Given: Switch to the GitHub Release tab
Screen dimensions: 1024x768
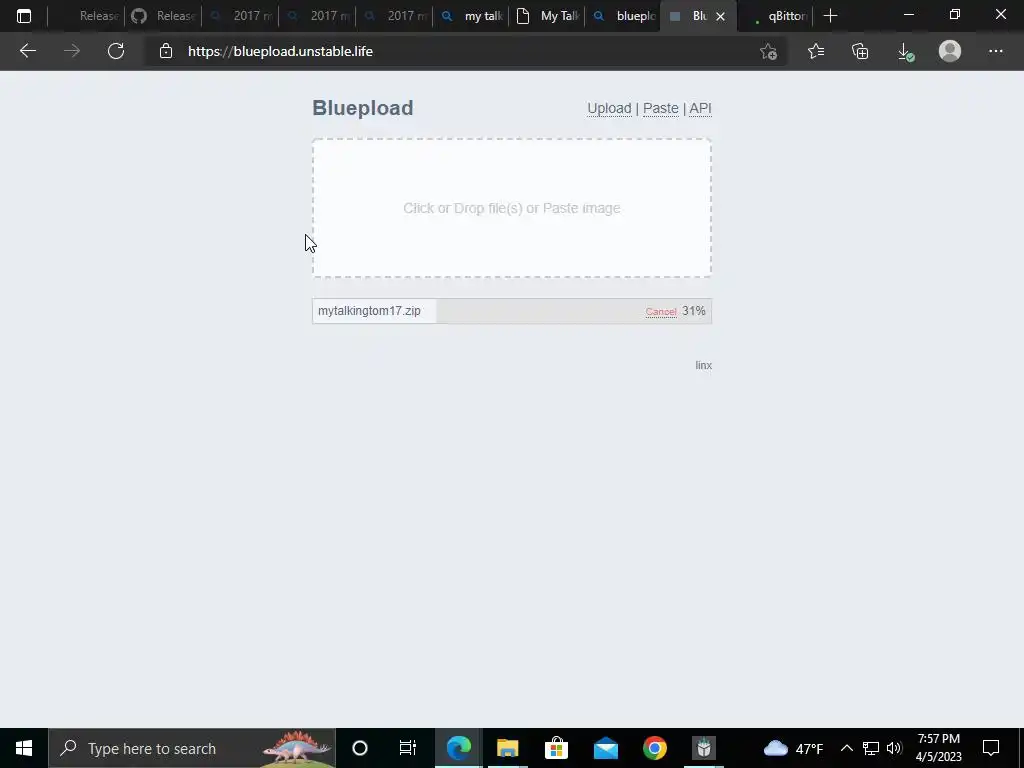Looking at the screenshot, I should coord(163,16).
